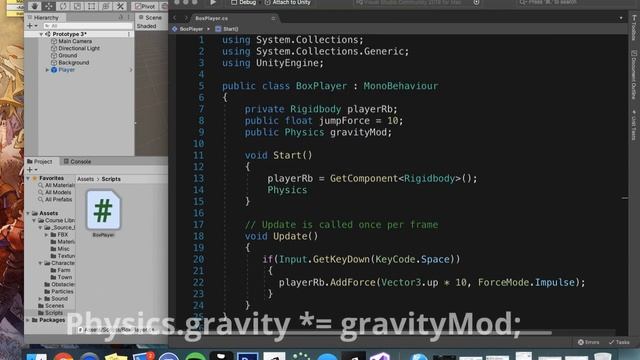Show the Errors pad in status bar
The width and height of the screenshot is (640, 360).
[x=589, y=342]
